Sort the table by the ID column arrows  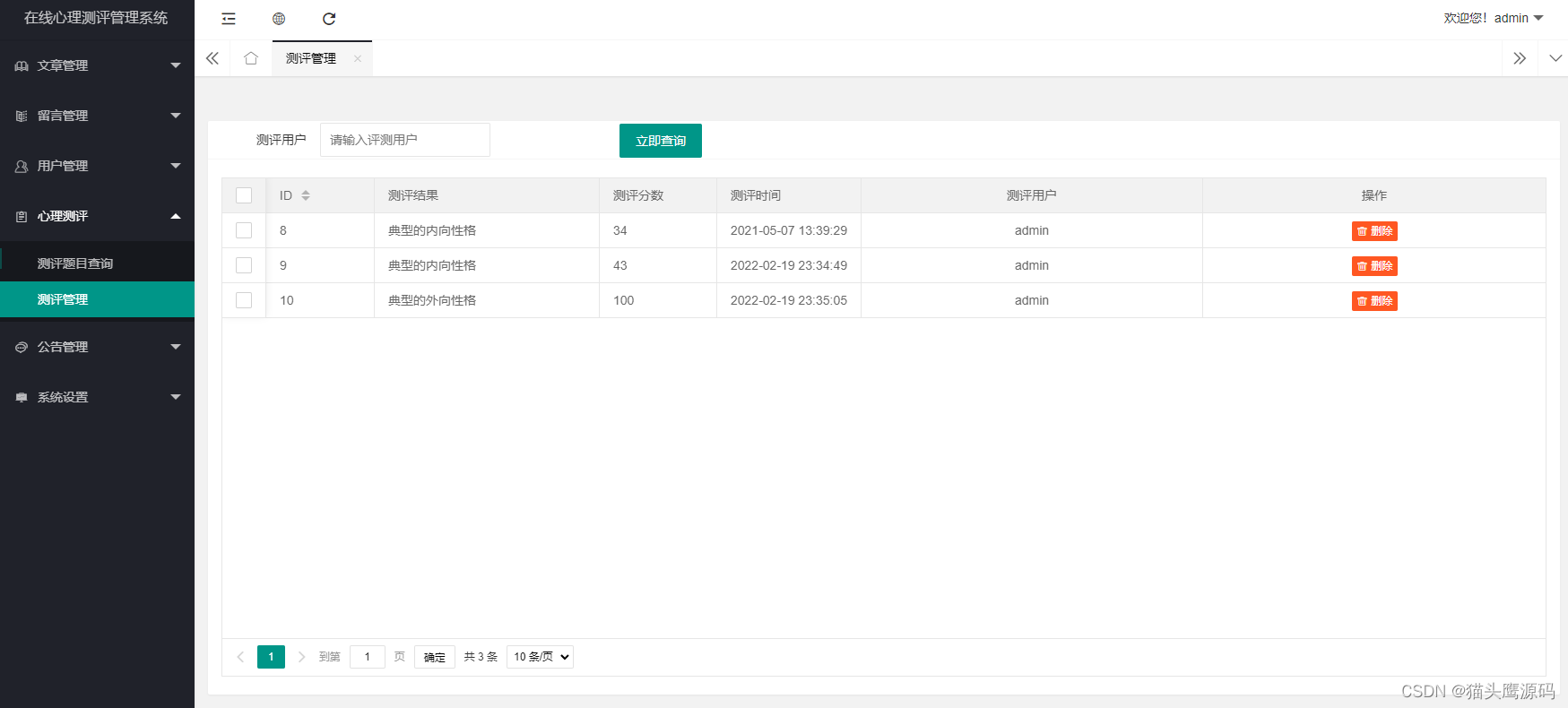click(306, 195)
